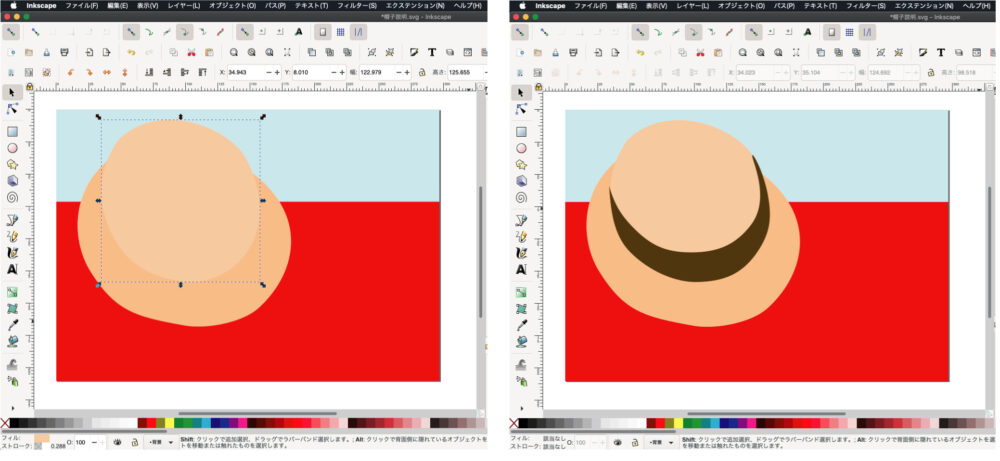Choose the Node edit tool in right window
Image resolution: width=1000 pixels, height=461 pixels.
[519, 108]
